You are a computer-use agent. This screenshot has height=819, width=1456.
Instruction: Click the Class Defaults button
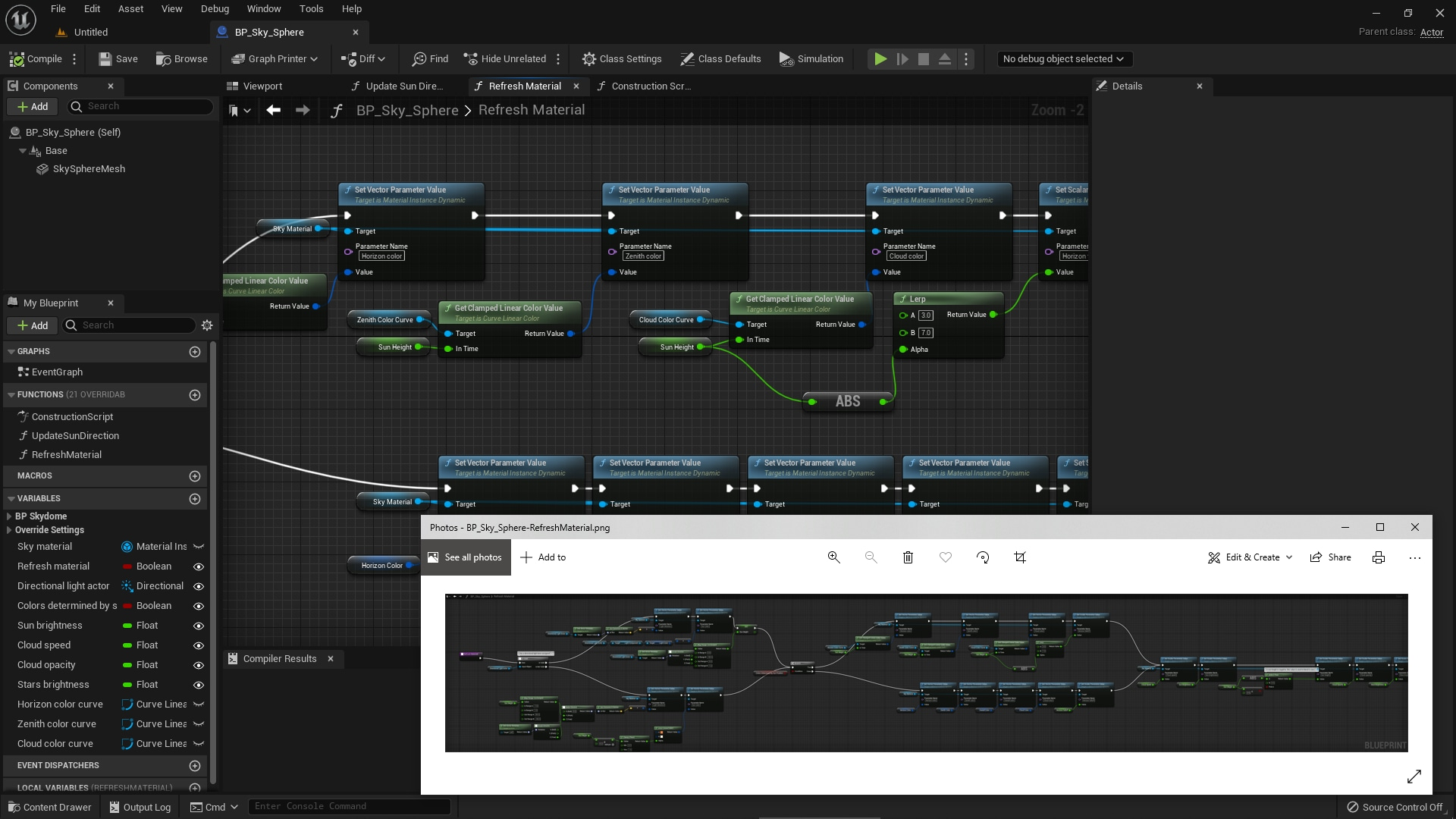720,59
